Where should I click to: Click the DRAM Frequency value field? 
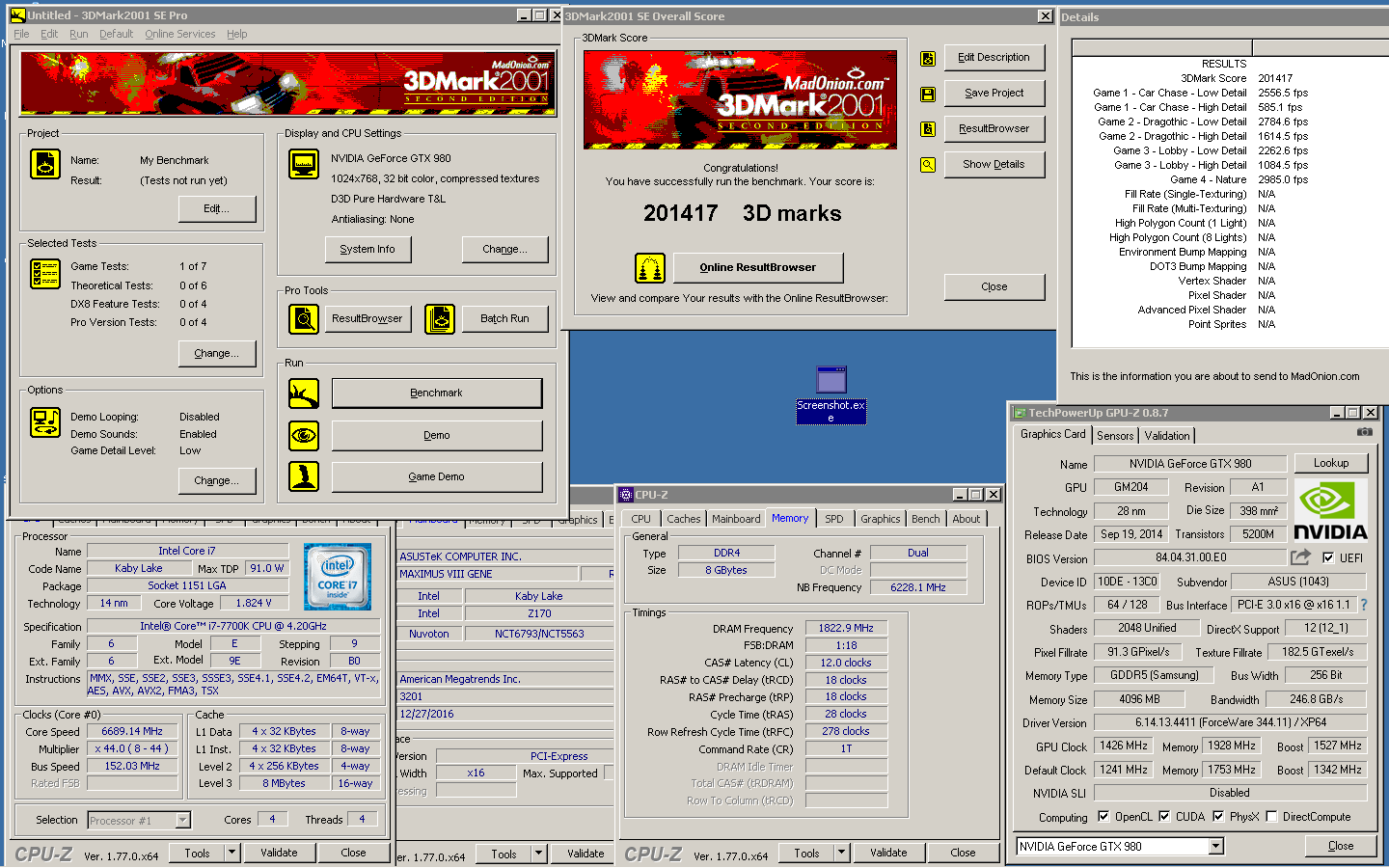tap(846, 628)
